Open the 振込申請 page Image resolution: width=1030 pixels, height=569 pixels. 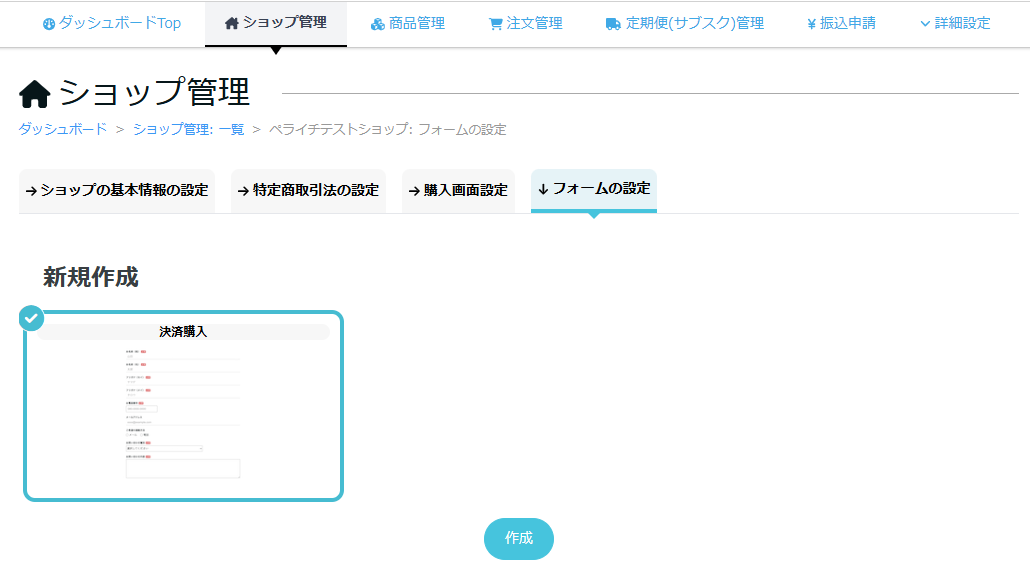pos(841,24)
